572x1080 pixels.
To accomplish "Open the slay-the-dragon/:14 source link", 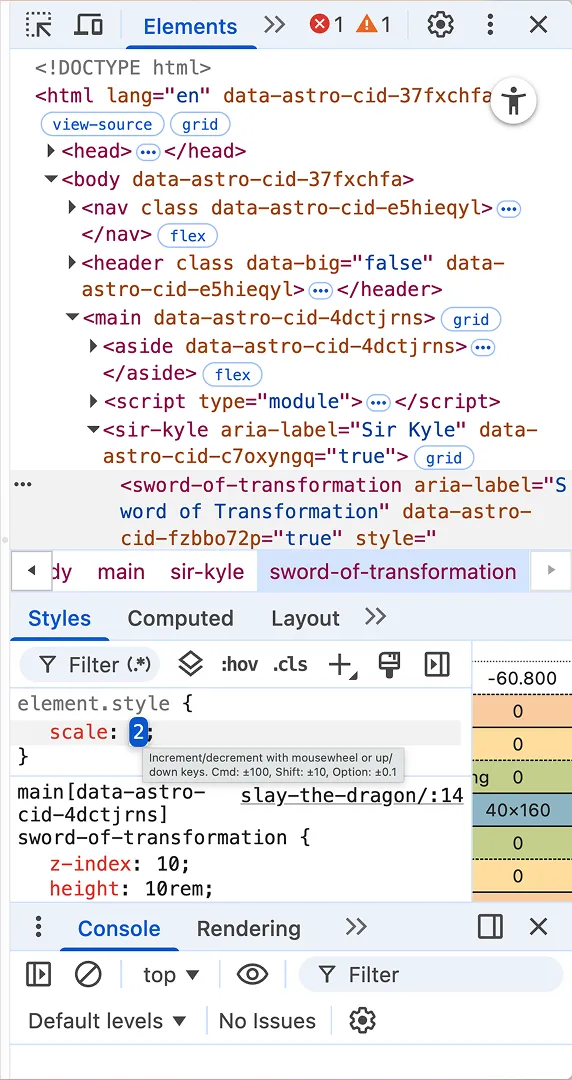I will pos(351,796).
